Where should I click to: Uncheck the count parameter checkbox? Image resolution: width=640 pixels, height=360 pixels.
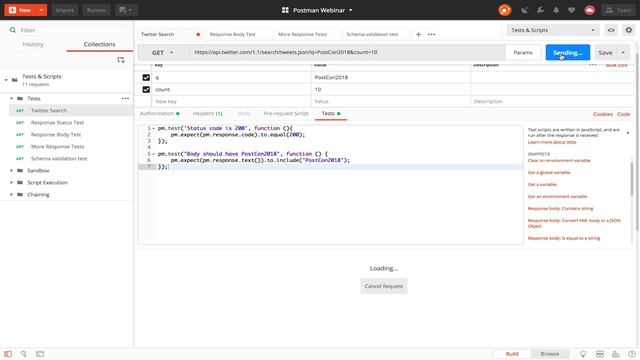point(146,89)
